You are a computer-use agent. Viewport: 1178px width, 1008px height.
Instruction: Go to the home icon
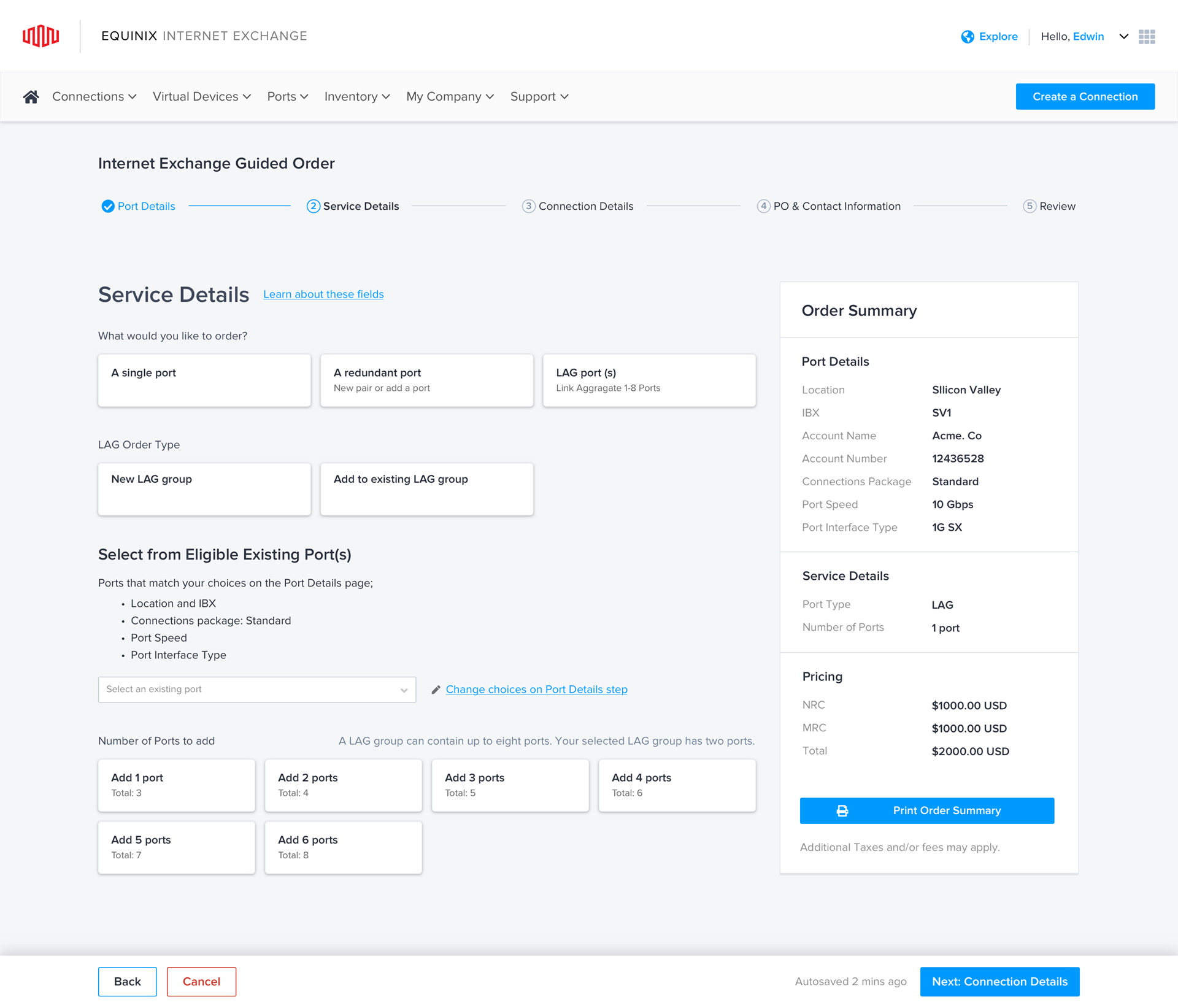(x=31, y=97)
